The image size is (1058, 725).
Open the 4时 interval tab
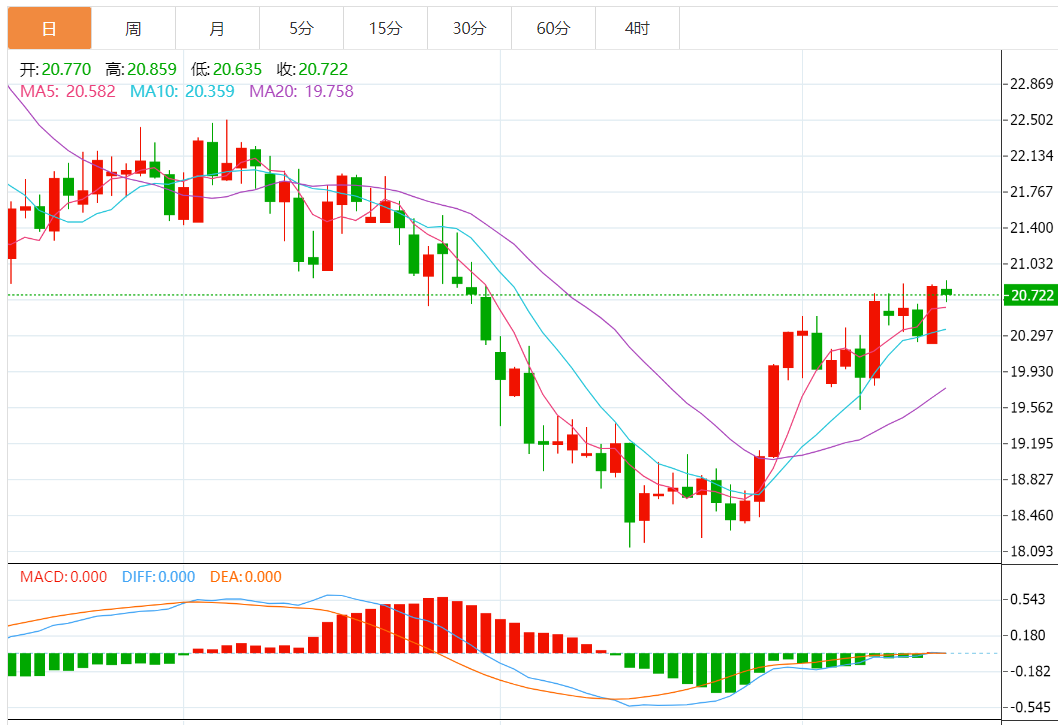point(637,28)
